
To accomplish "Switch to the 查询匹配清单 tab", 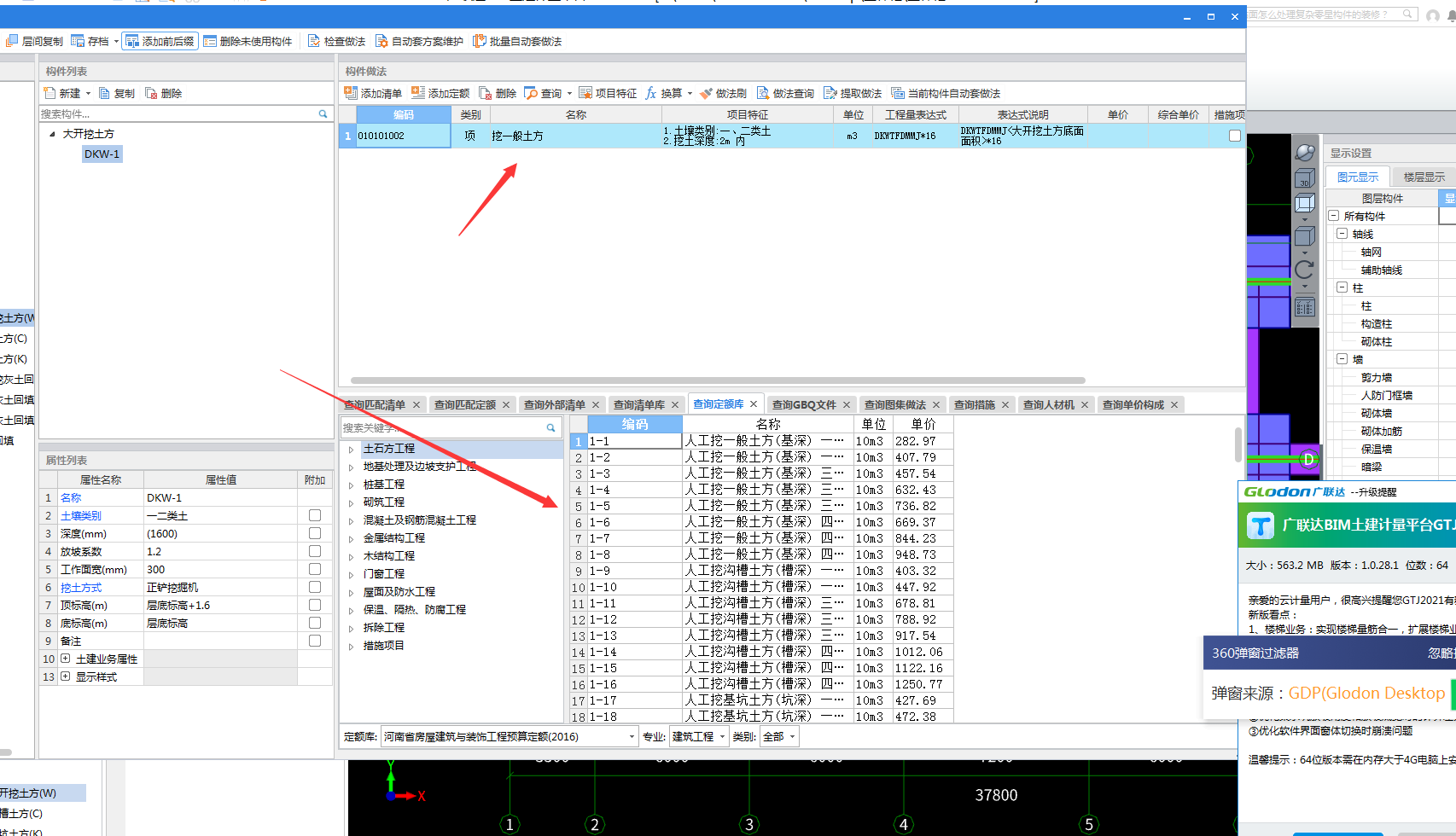I will (x=375, y=404).
